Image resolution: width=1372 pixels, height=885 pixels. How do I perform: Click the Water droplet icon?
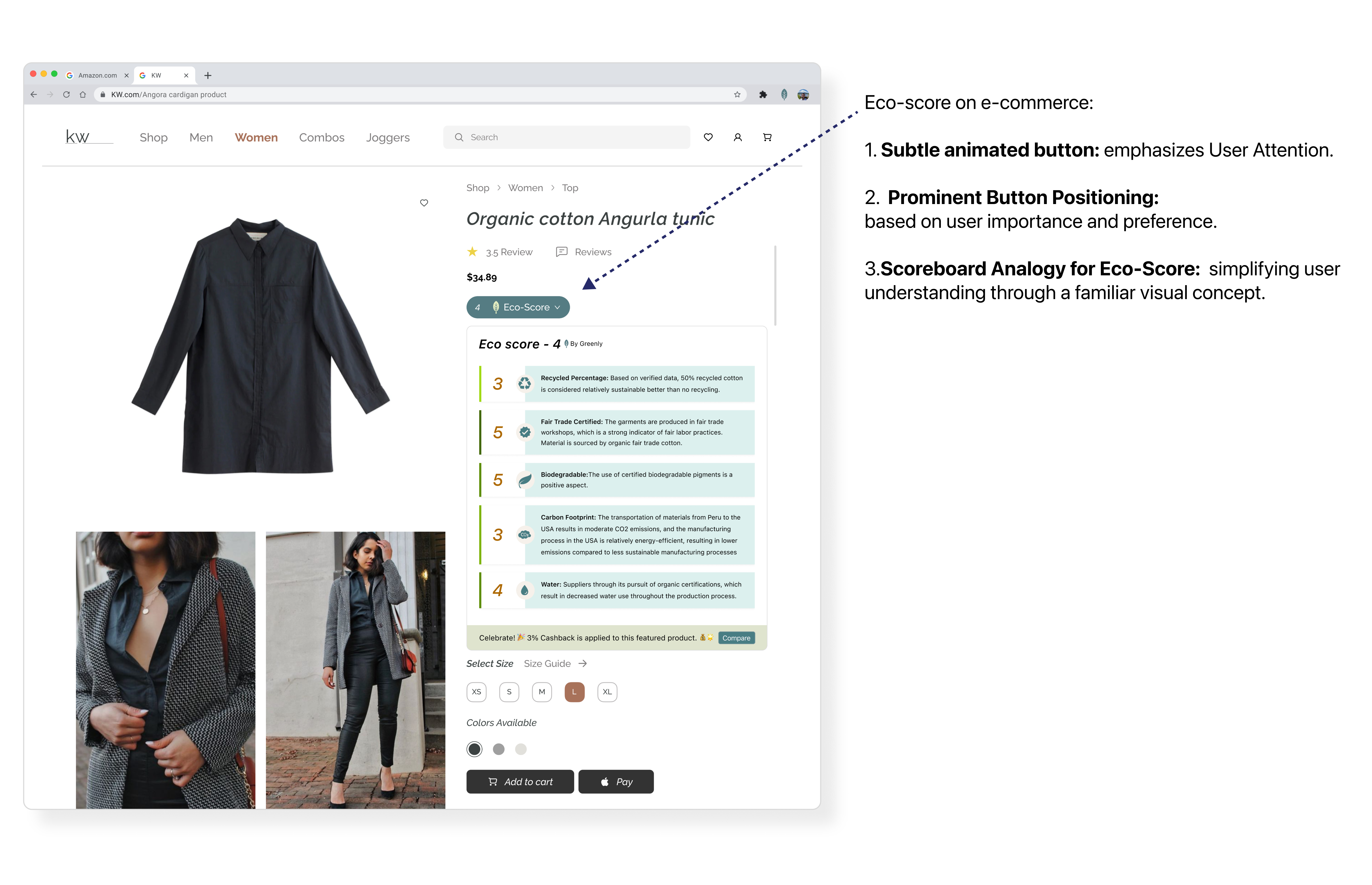click(525, 590)
